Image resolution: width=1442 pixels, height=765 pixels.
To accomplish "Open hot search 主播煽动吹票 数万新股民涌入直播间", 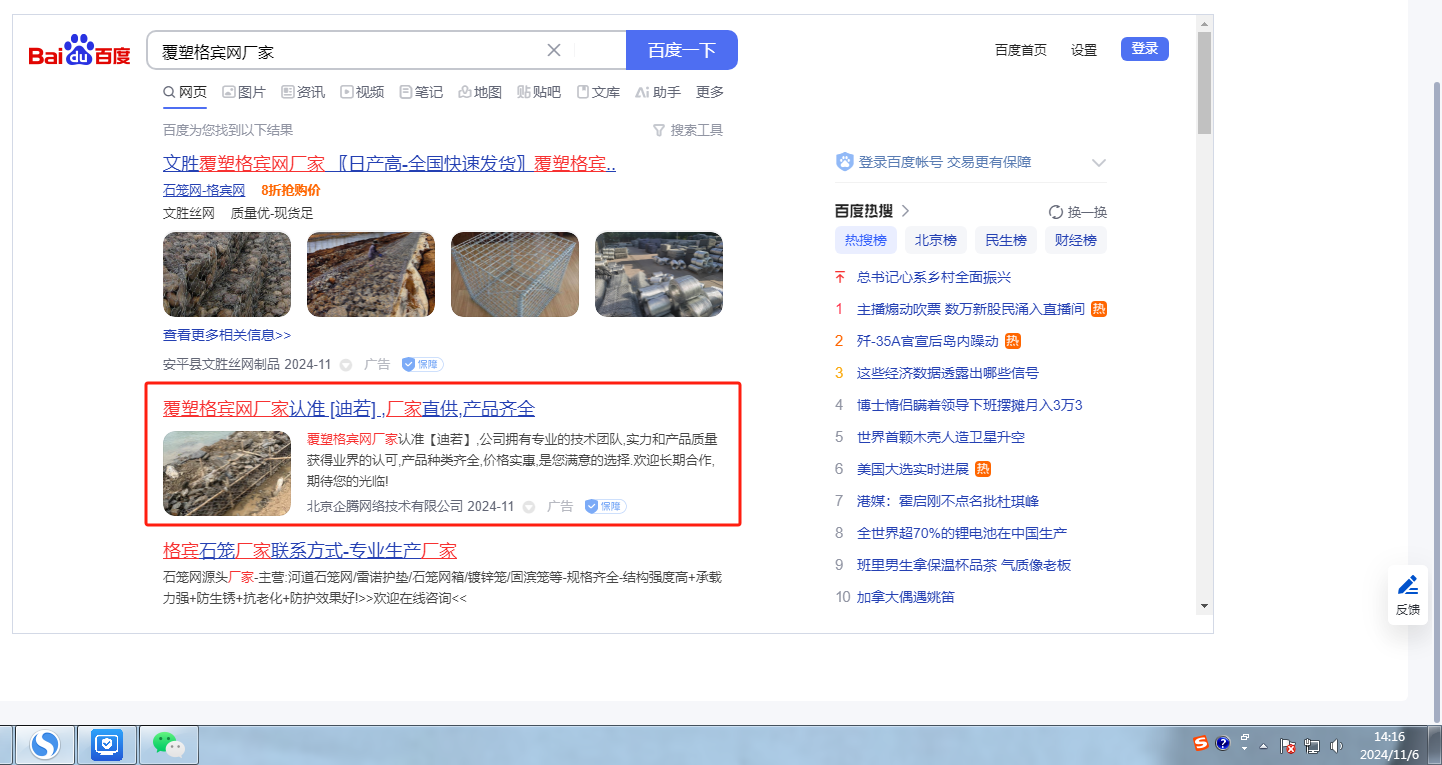I will point(971,309).
